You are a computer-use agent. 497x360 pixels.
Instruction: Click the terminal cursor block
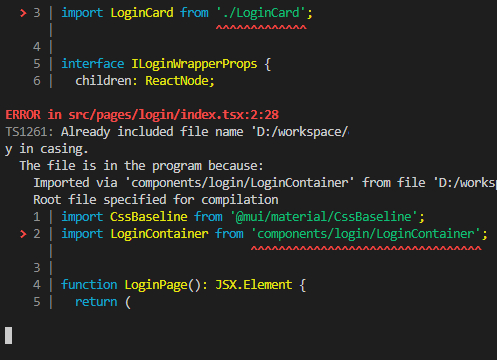tap(9, 335)
